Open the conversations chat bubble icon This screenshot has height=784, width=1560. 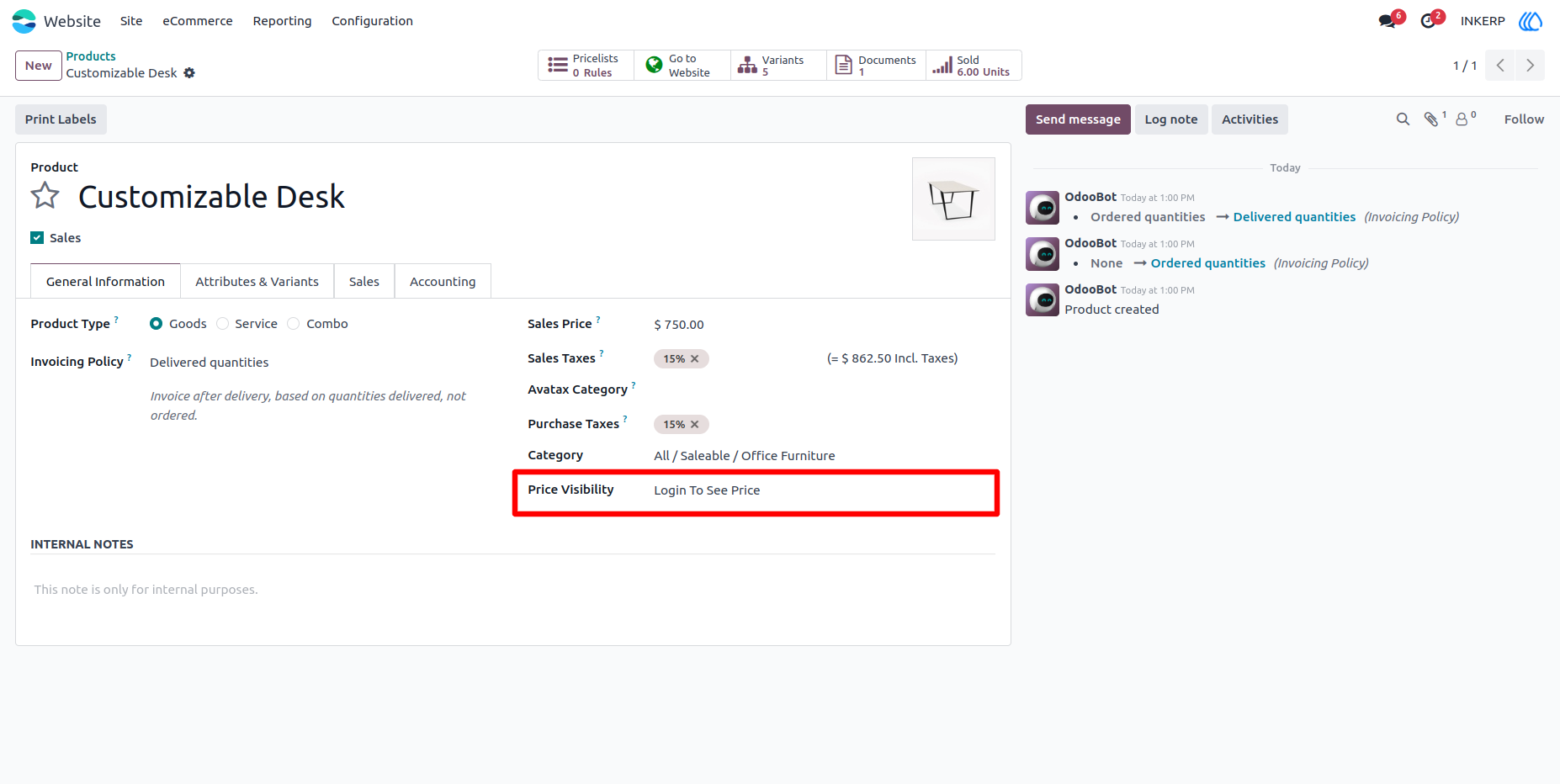tap(1388, 21)
